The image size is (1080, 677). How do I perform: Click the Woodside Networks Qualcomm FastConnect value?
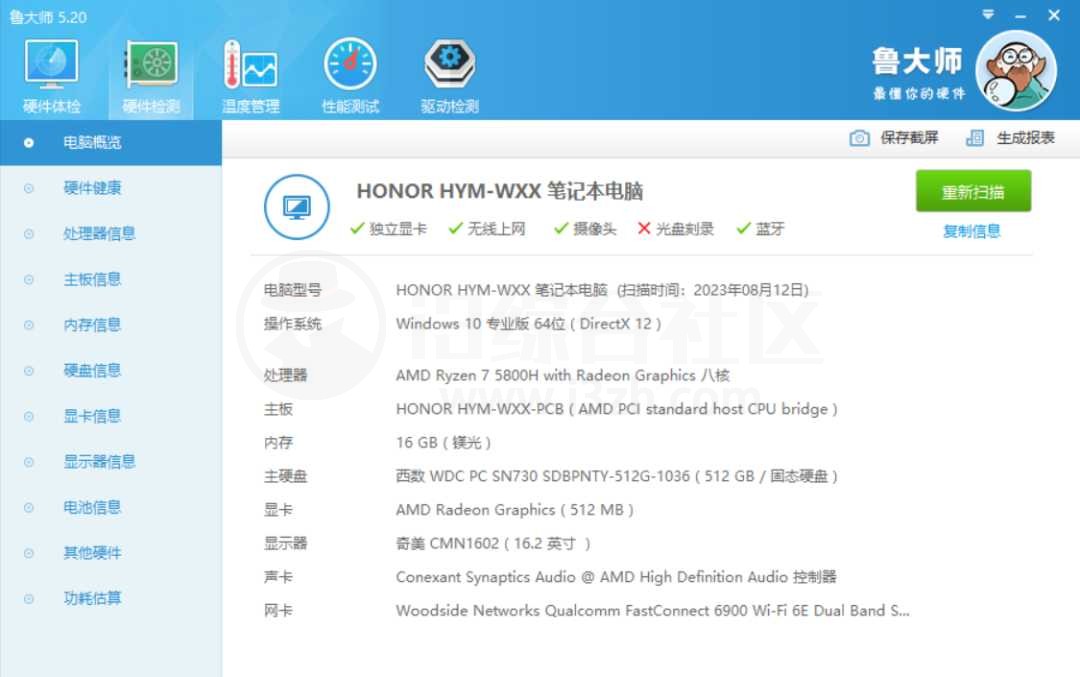tap(652, 611)
